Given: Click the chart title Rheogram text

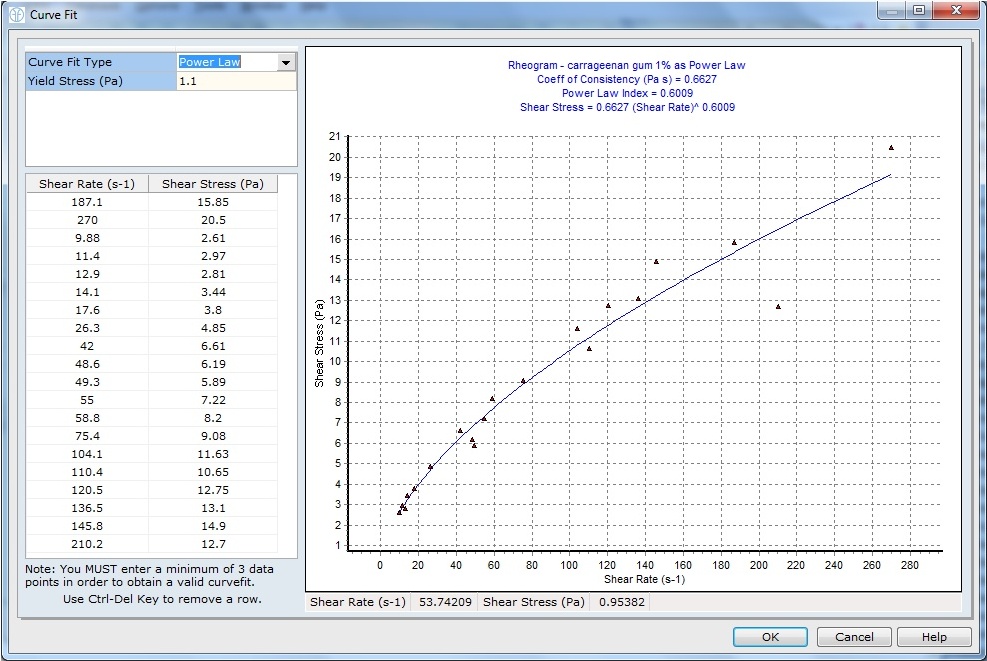Looking at the screenshot, I should click(x=626, y=65).
